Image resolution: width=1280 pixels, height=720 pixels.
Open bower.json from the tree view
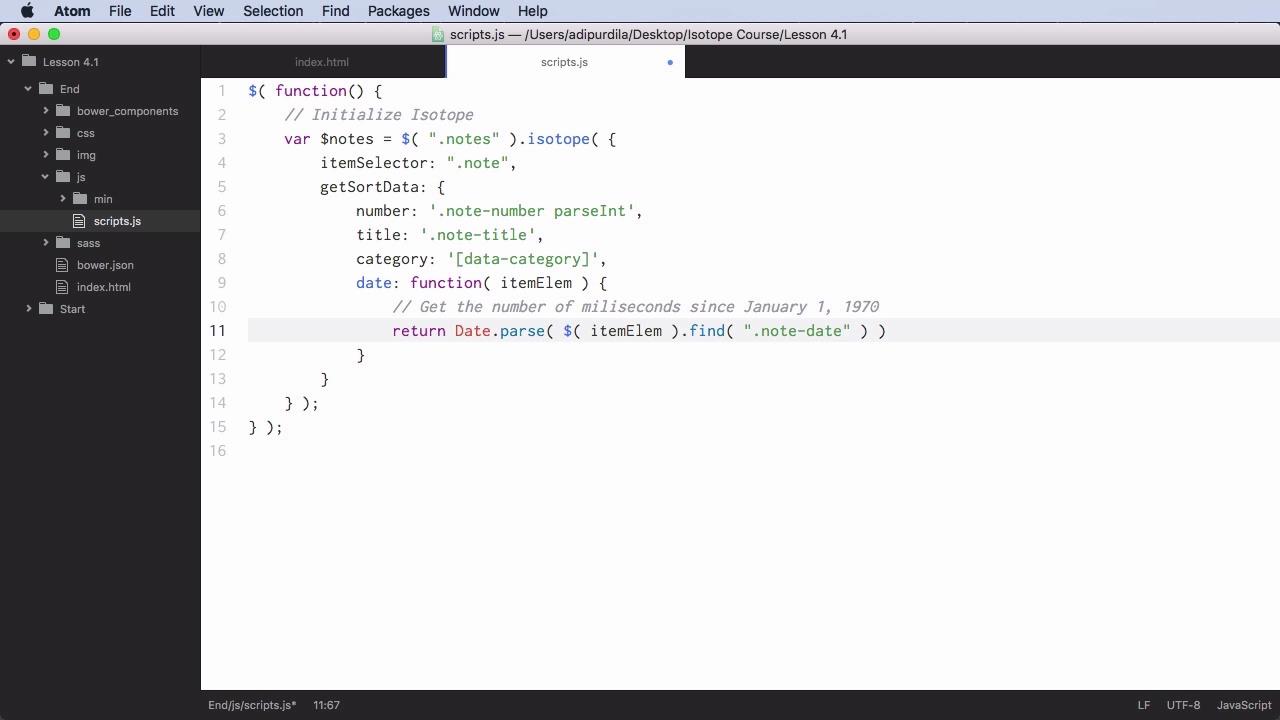click(x=105, y=265)
